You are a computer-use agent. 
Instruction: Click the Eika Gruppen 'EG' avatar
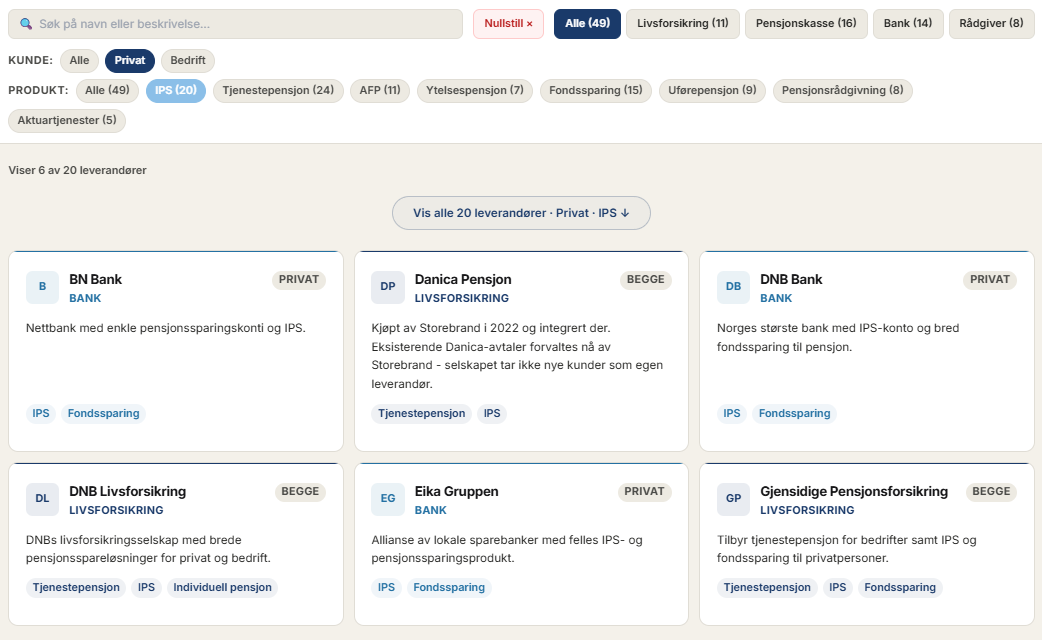pos(388,499)
